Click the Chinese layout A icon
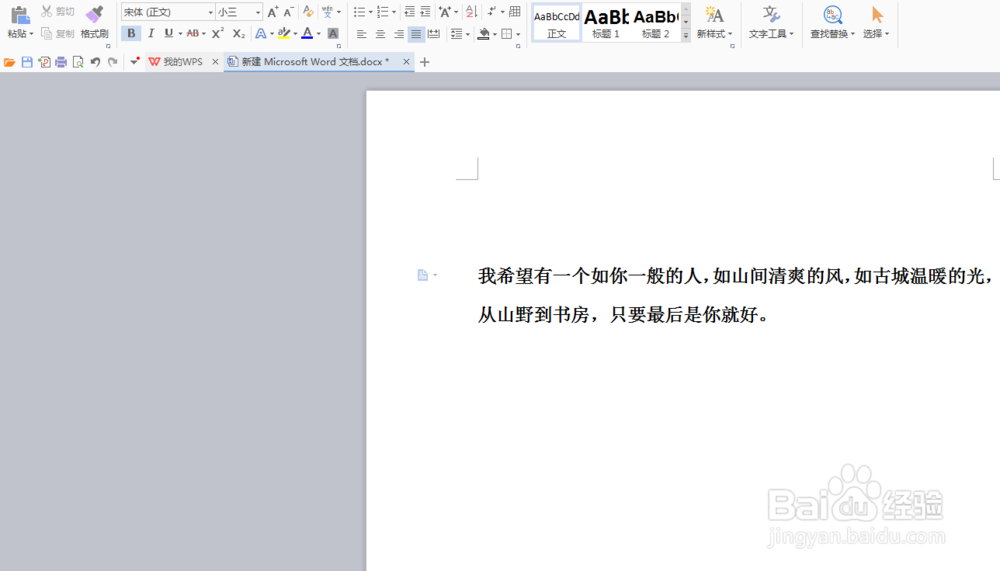This screenshot has width=1000, height=571. [x=445, y=11]
